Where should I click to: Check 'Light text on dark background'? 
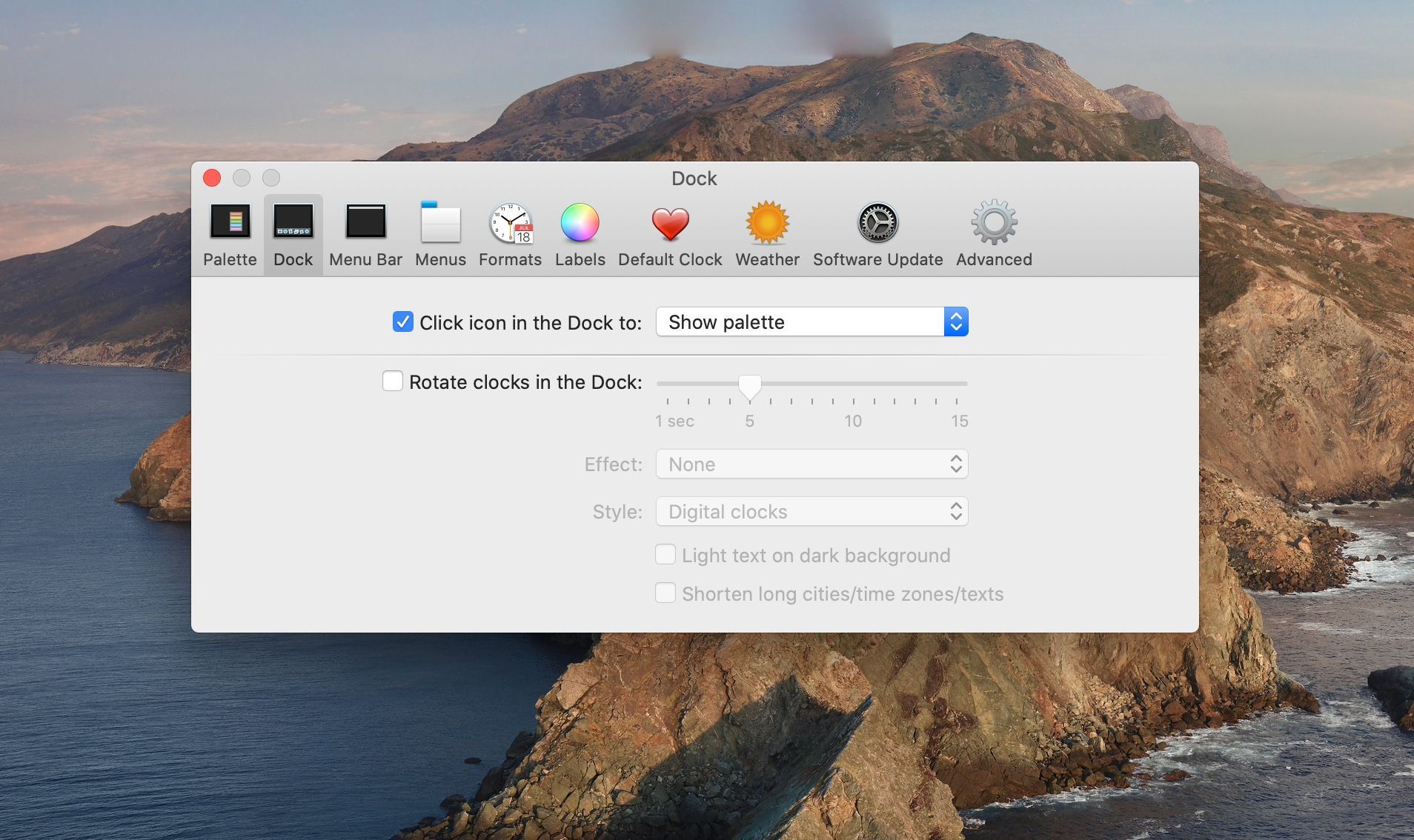click(665, 554)
